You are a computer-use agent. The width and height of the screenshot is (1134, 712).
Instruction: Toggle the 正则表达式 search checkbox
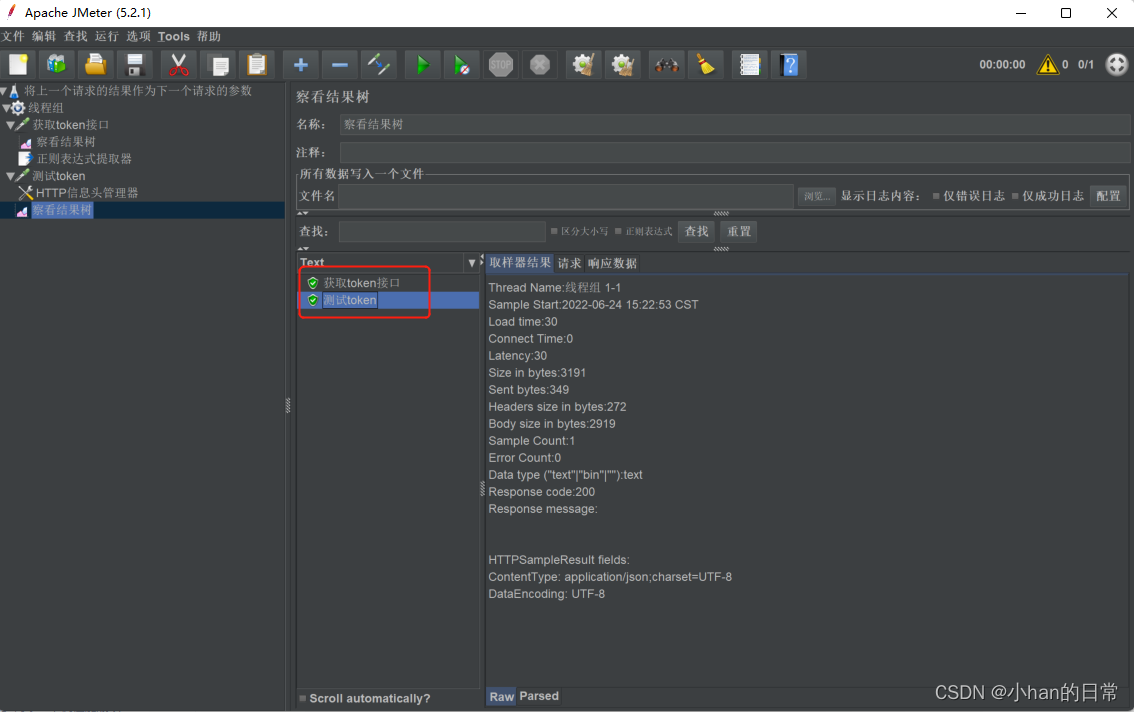pyautogui.click(x=618, y=232)
